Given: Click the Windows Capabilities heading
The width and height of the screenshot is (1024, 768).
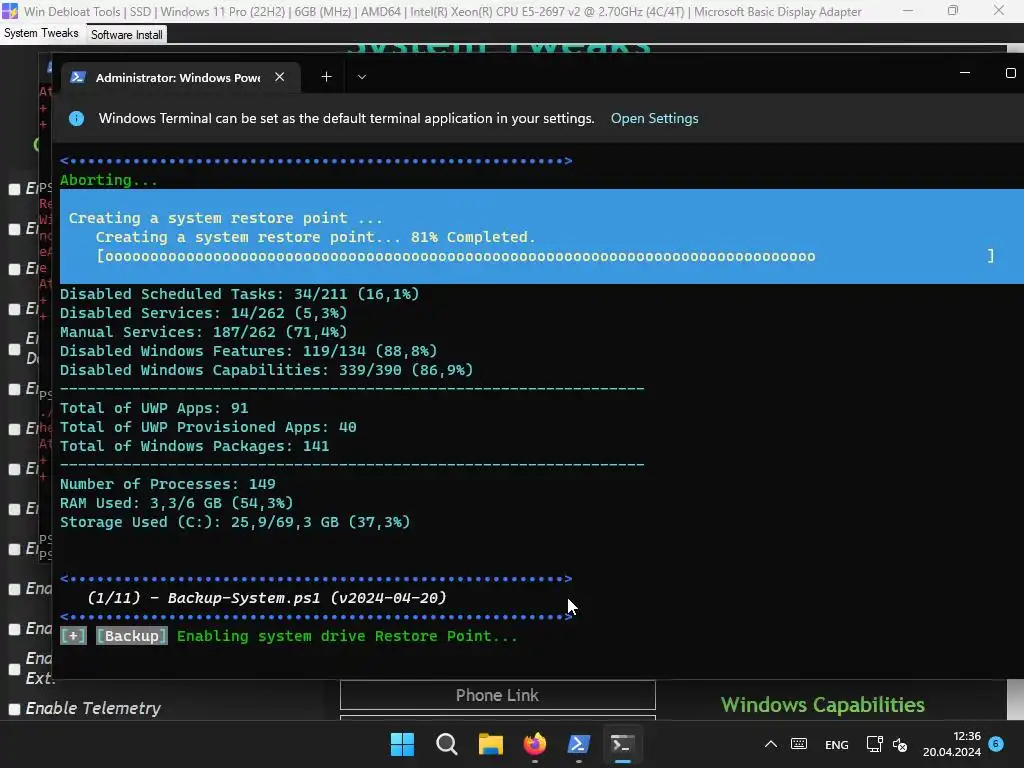Looking at the screenshot, I should click(822, 705).
